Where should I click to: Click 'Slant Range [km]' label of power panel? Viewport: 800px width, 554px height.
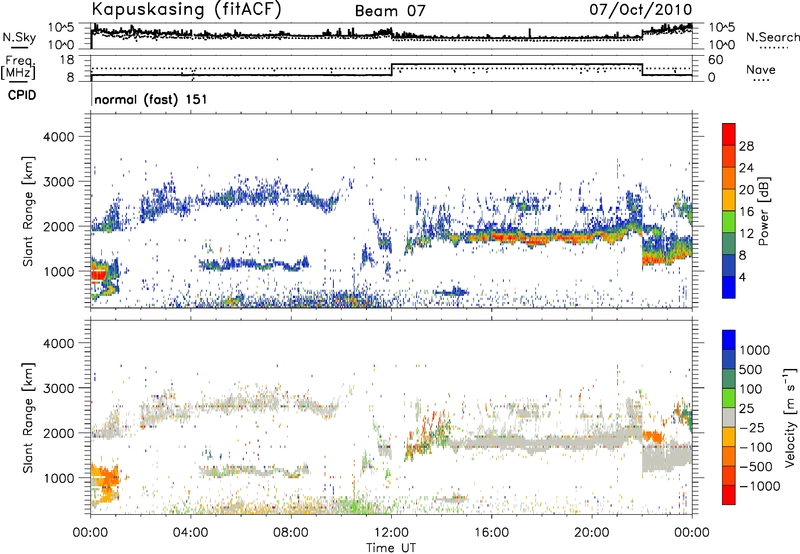(28, 211)
